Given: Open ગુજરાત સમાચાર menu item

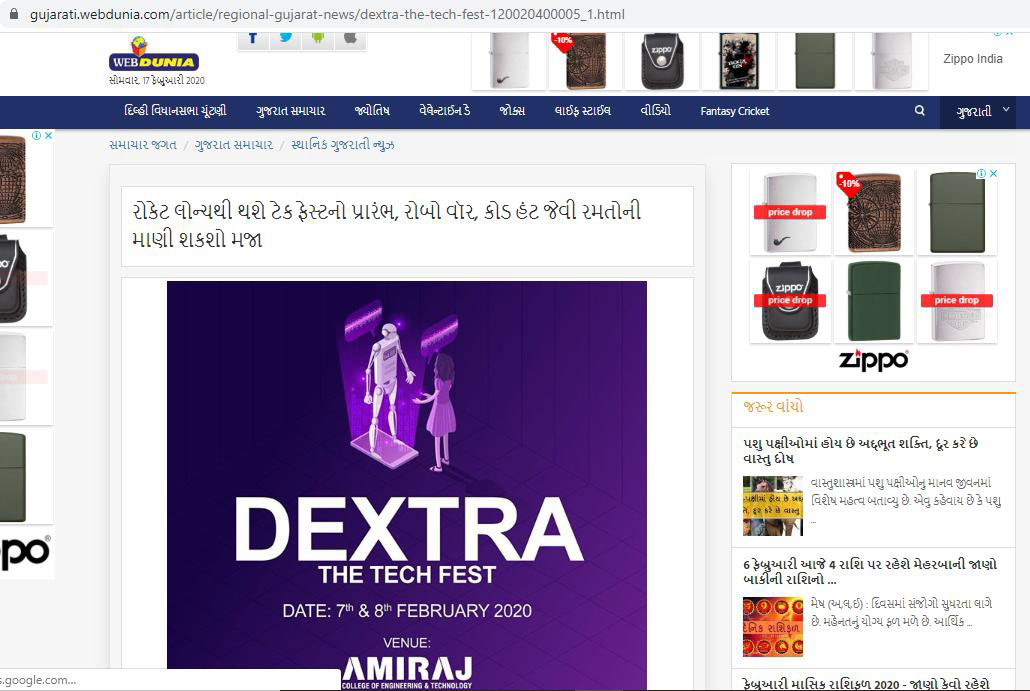Looking at the screenshot, I should coord(290,111).
